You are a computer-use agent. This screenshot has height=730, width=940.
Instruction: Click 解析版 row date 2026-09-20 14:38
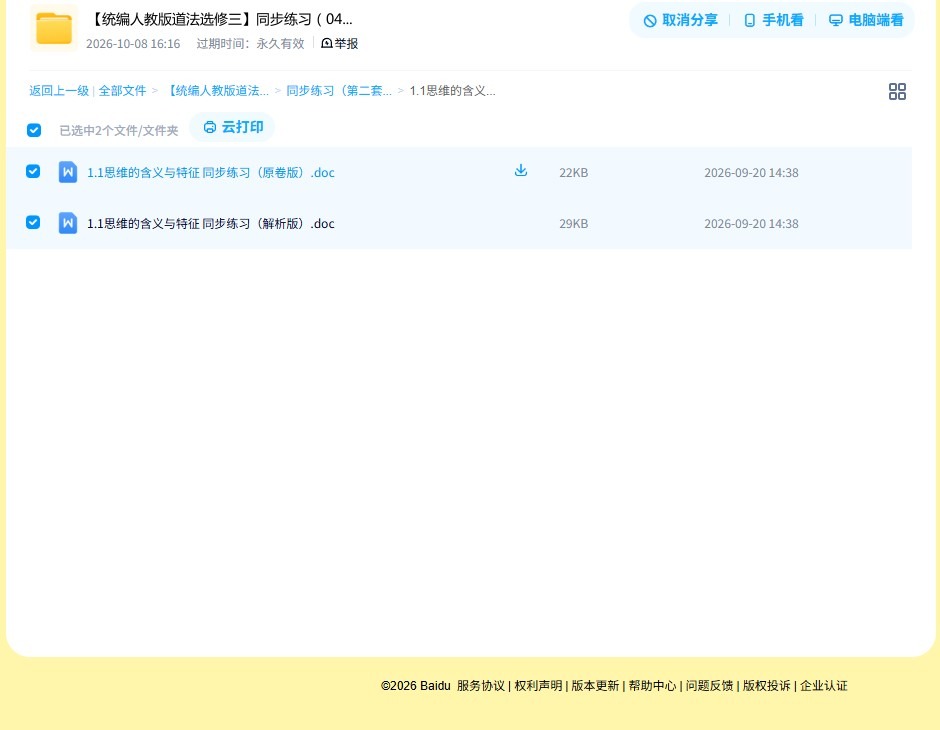[751, 224]
